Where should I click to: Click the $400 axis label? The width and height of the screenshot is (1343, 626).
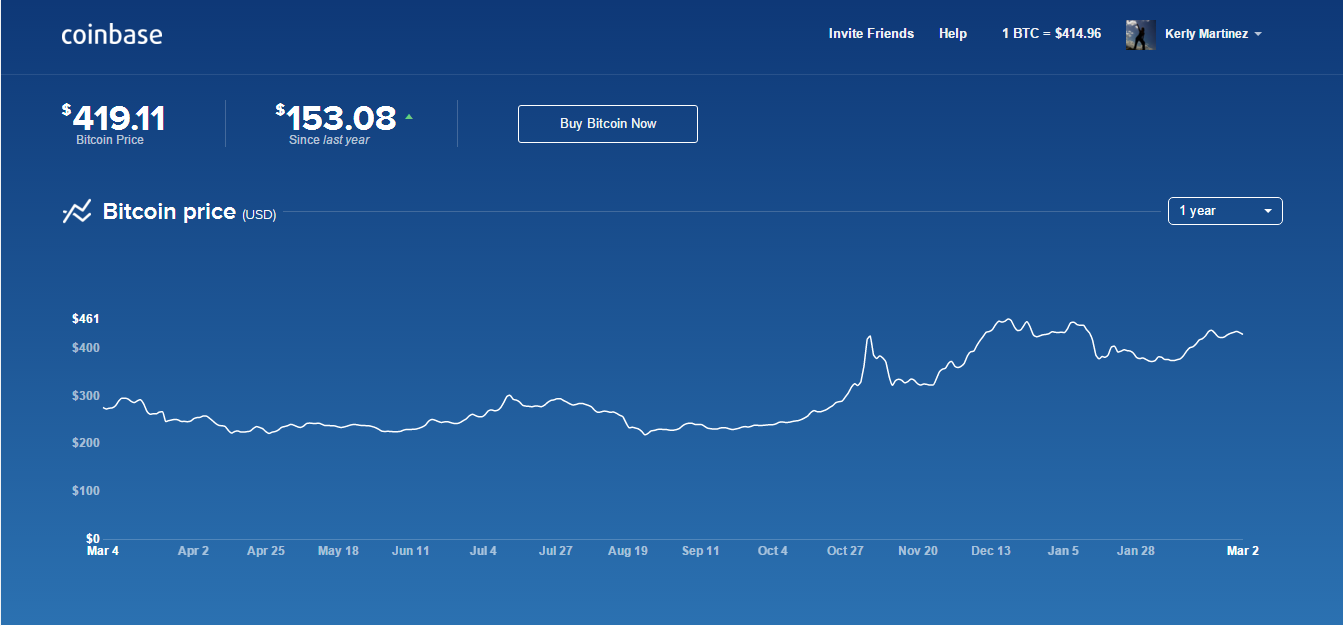pos(86,347)
